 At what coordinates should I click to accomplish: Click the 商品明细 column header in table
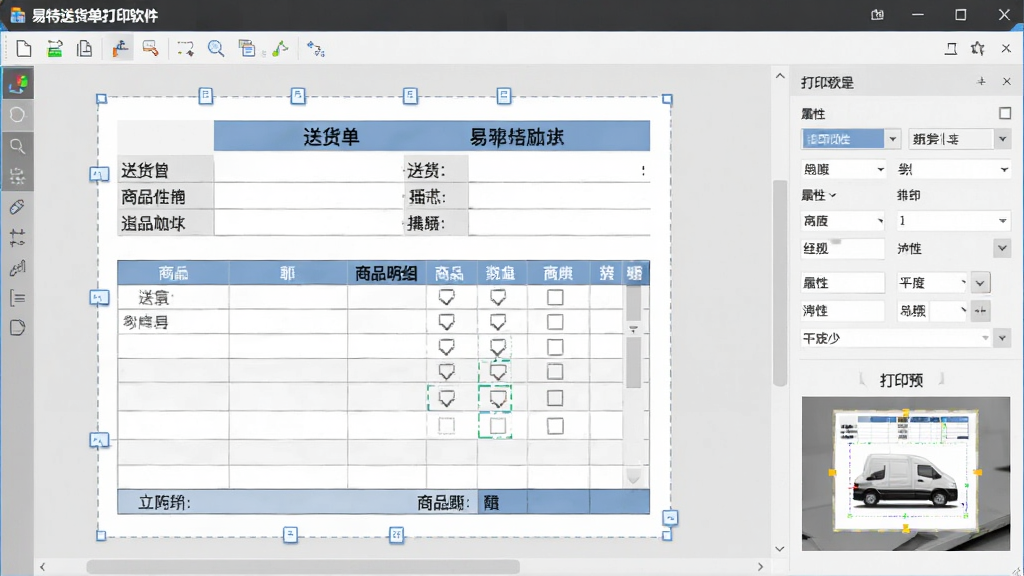tap(386, 273)
